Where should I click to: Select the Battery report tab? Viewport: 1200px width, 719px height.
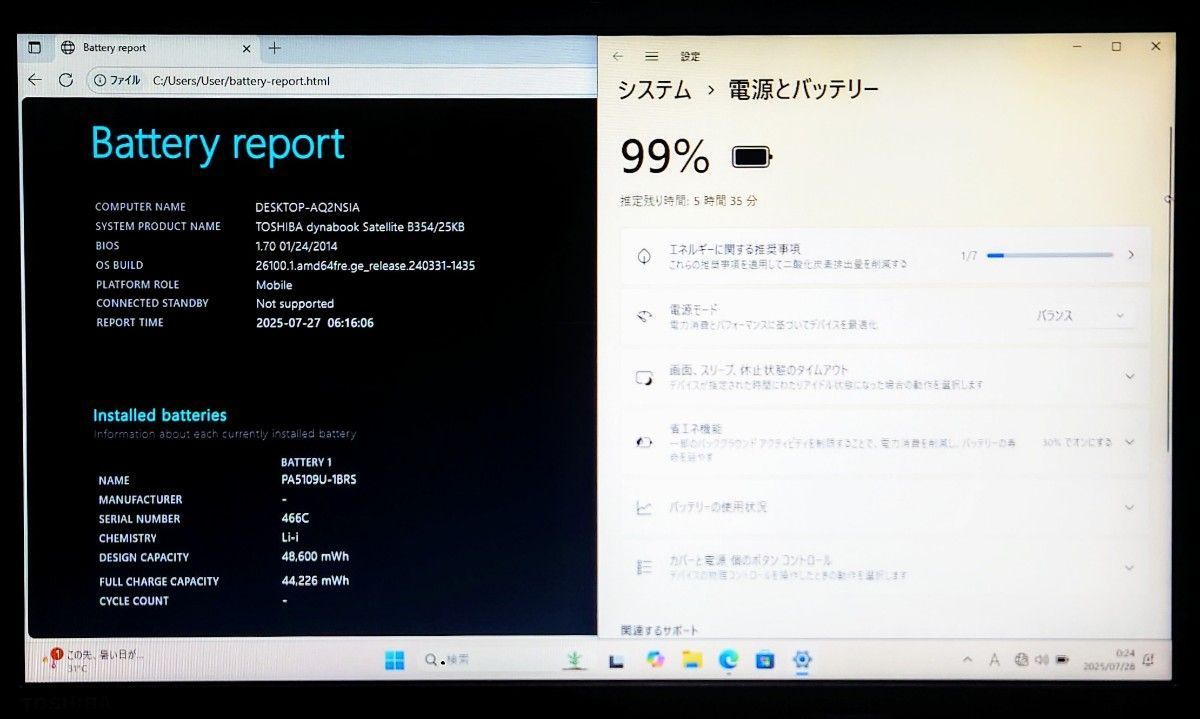click(x=155, y=47)
